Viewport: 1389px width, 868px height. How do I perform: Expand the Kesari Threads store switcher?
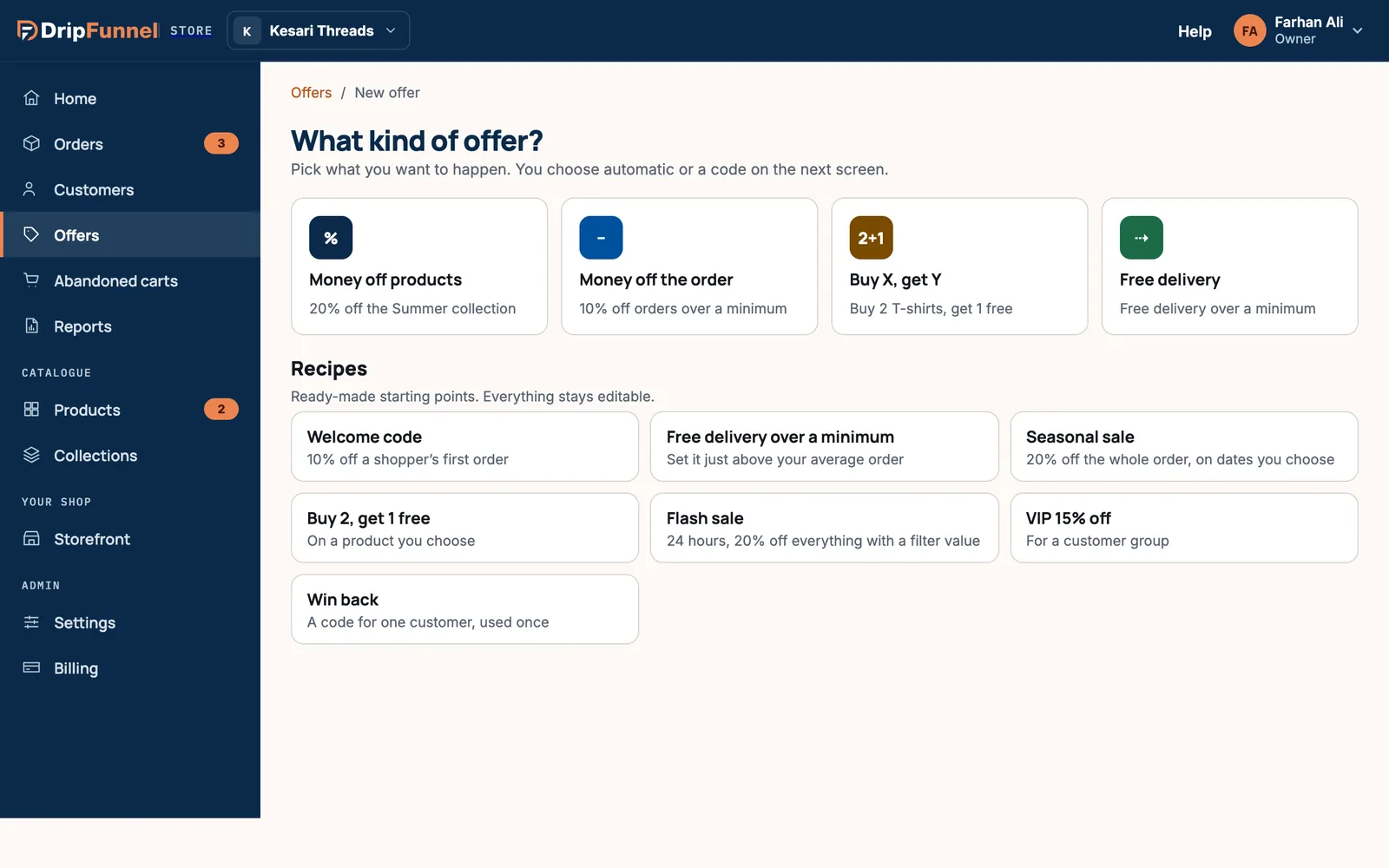[x=318, y=30]
